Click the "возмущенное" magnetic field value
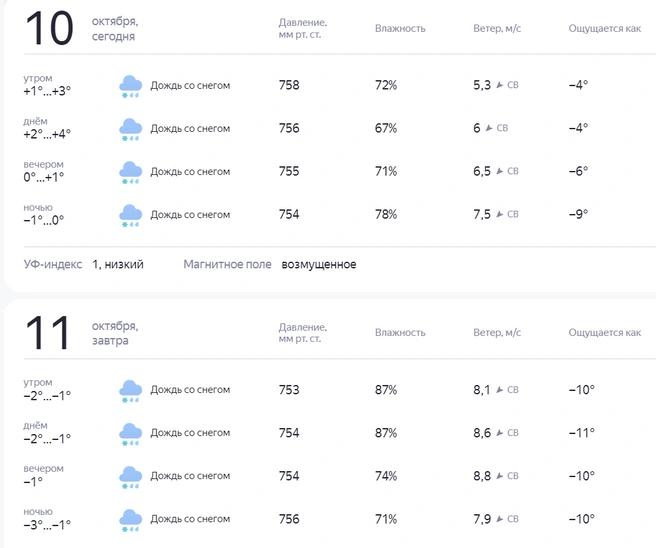The width and height of the screenshot is (656, 548). pos(319,265)
